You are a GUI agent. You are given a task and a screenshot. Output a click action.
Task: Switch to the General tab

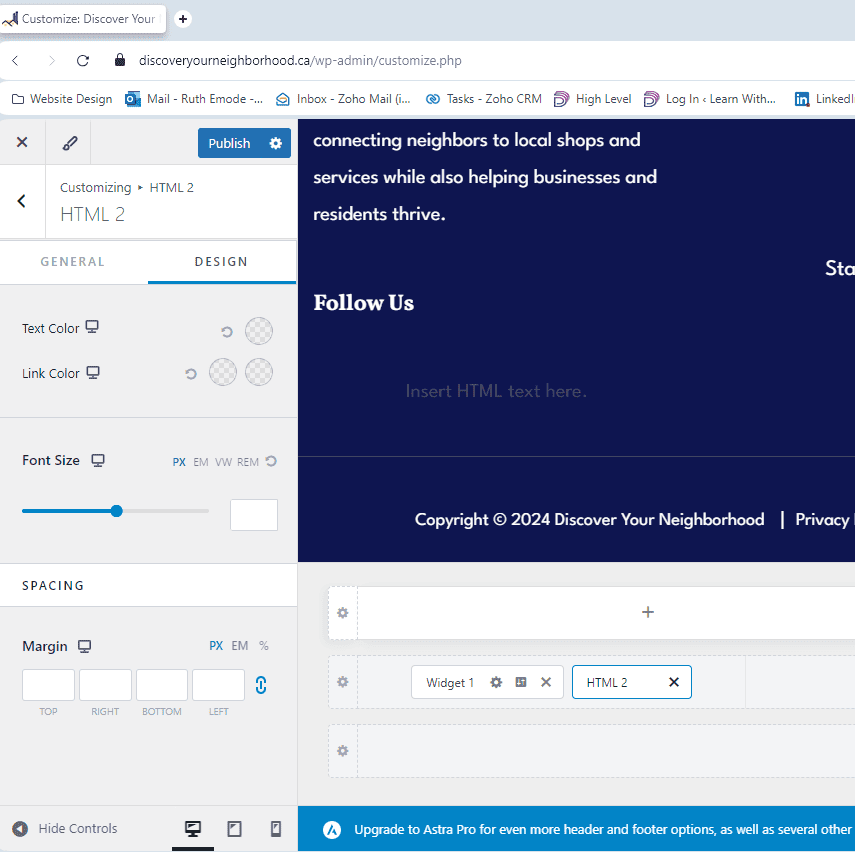coord(72,262)
